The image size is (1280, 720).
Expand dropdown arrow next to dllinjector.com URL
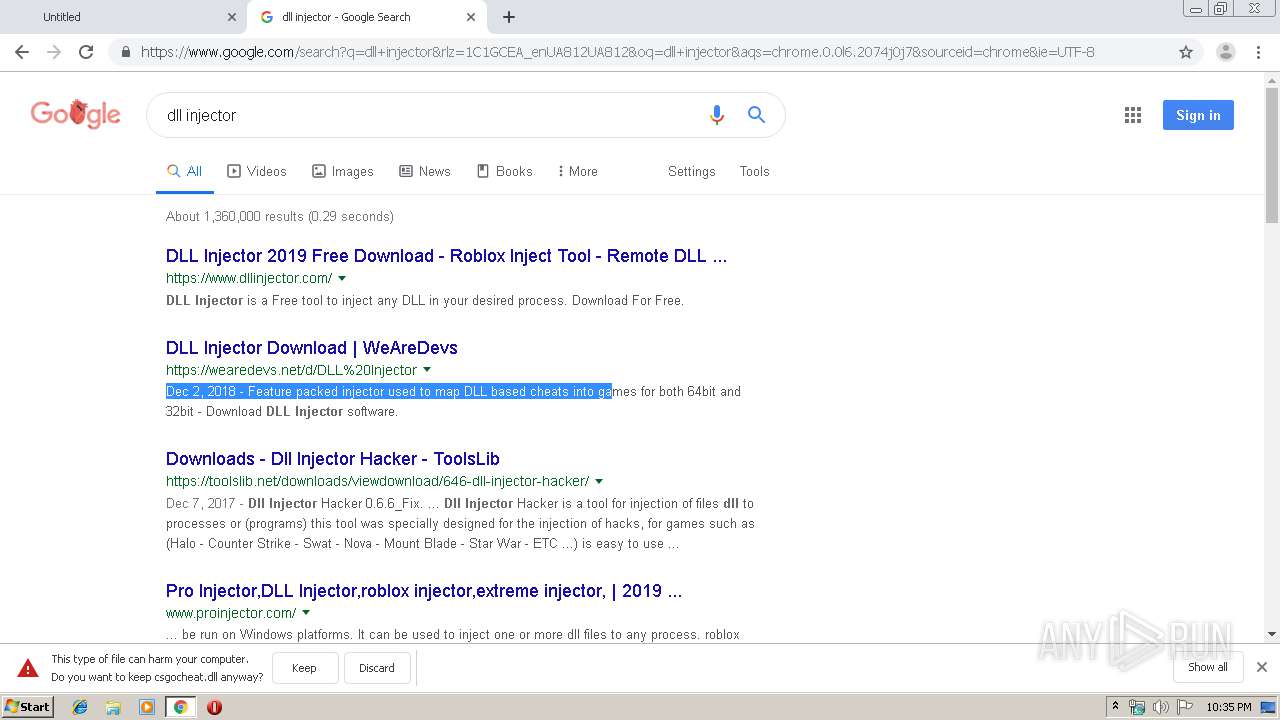[342, 278]
